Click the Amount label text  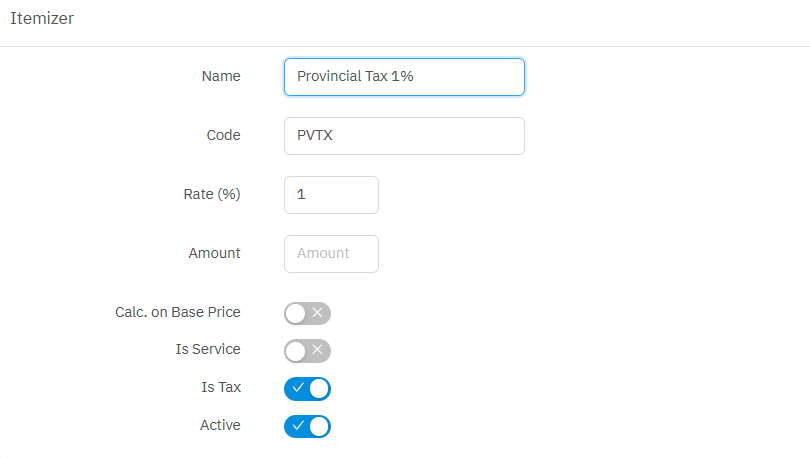[x=214, y=253]
